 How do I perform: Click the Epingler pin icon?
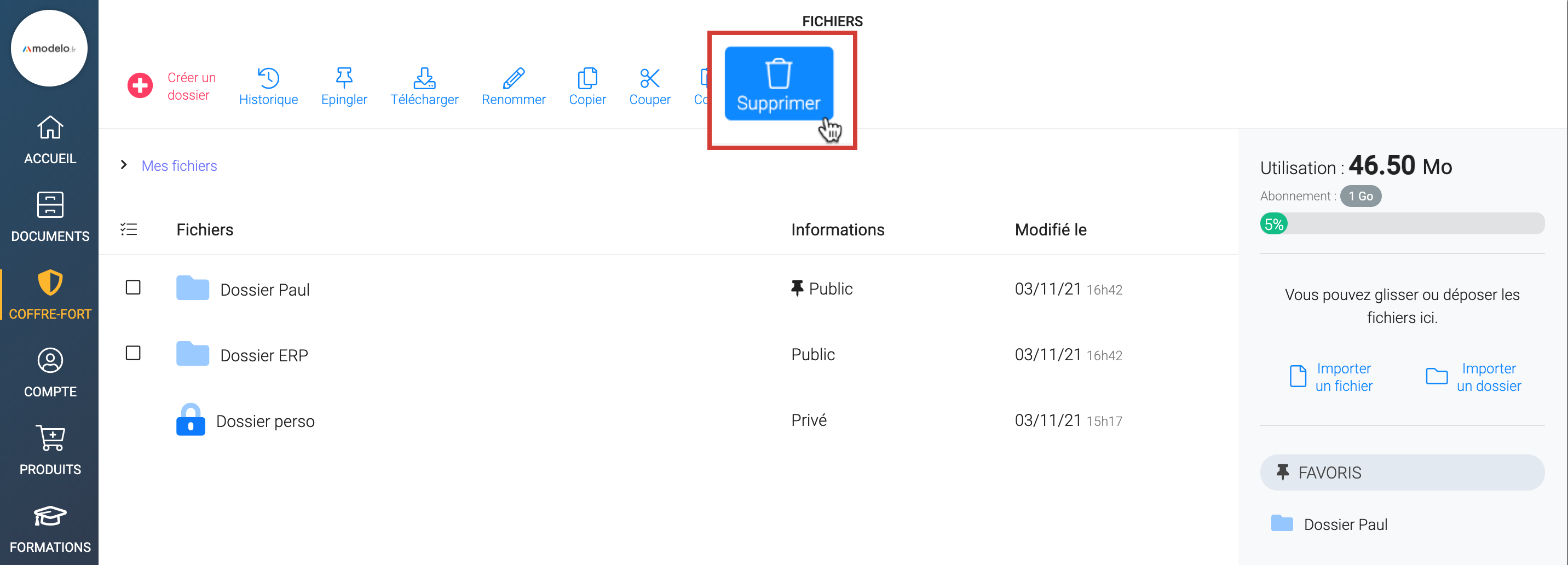[344, 78]
